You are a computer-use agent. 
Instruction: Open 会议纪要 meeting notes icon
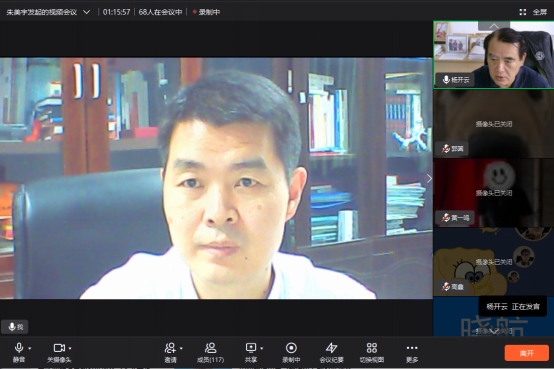click(331, 352)
